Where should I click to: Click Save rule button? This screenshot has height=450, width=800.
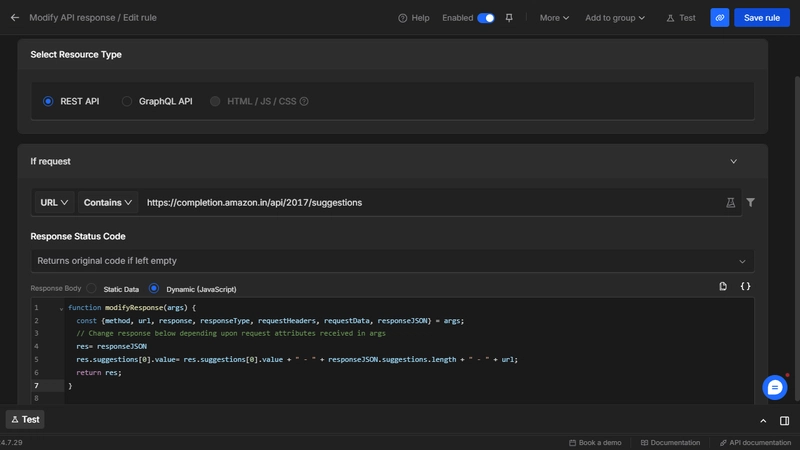tap(762, 18)
